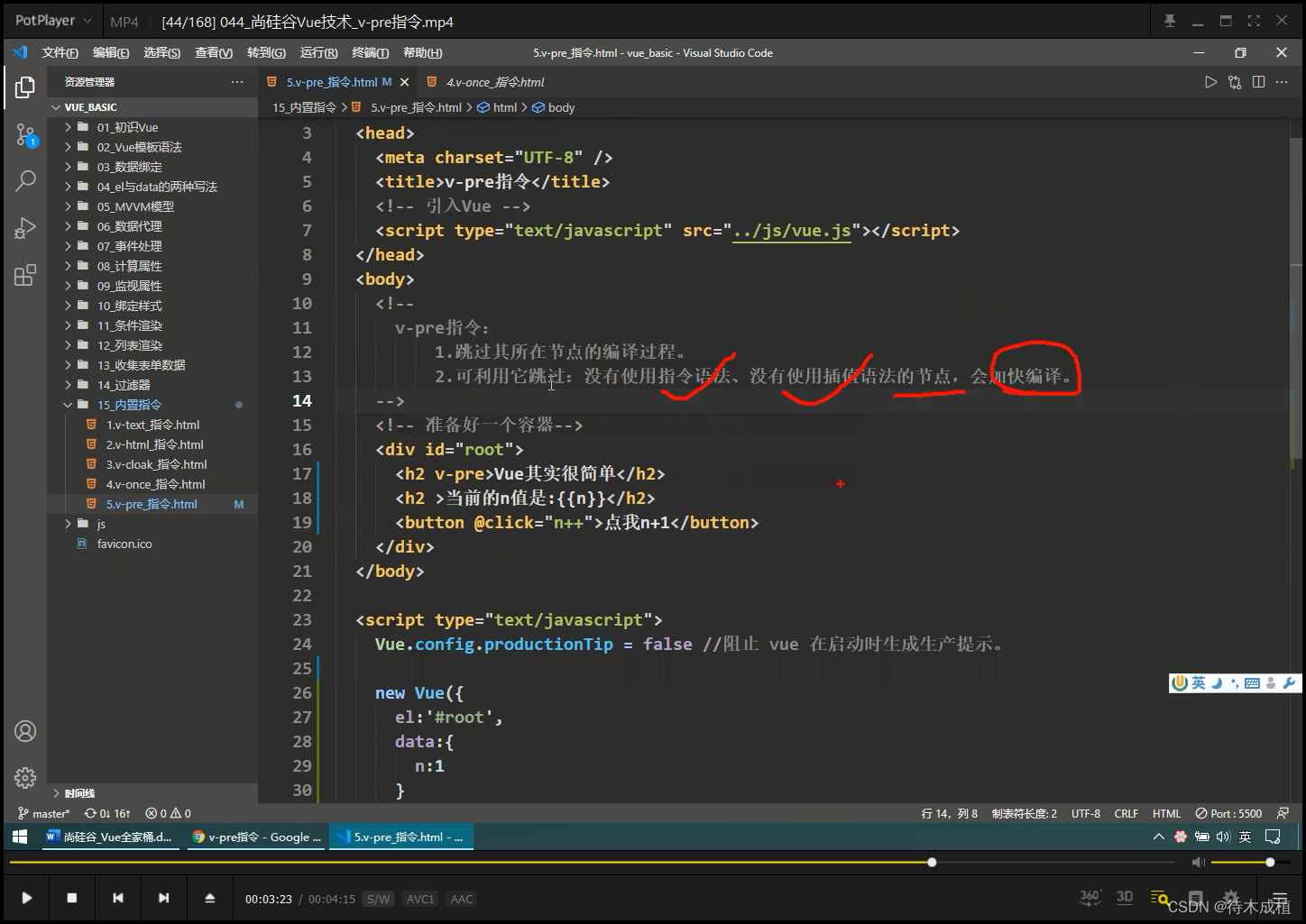This screenshot has width=1306, height=924.
Task: Skip to next file in PotPlayer
Action: pos(163,898)
